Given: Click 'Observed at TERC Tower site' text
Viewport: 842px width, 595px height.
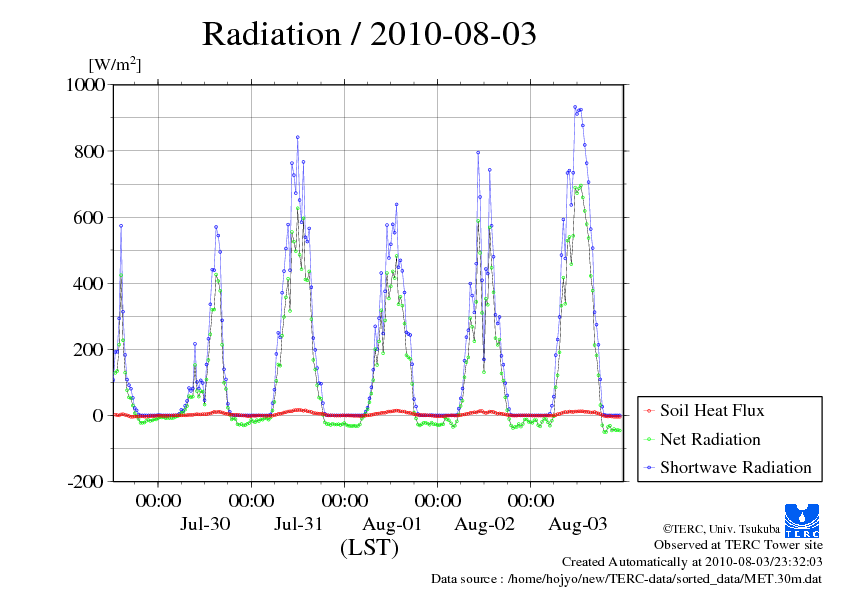Looking at the screenshot, I should [x=738, y=545].
